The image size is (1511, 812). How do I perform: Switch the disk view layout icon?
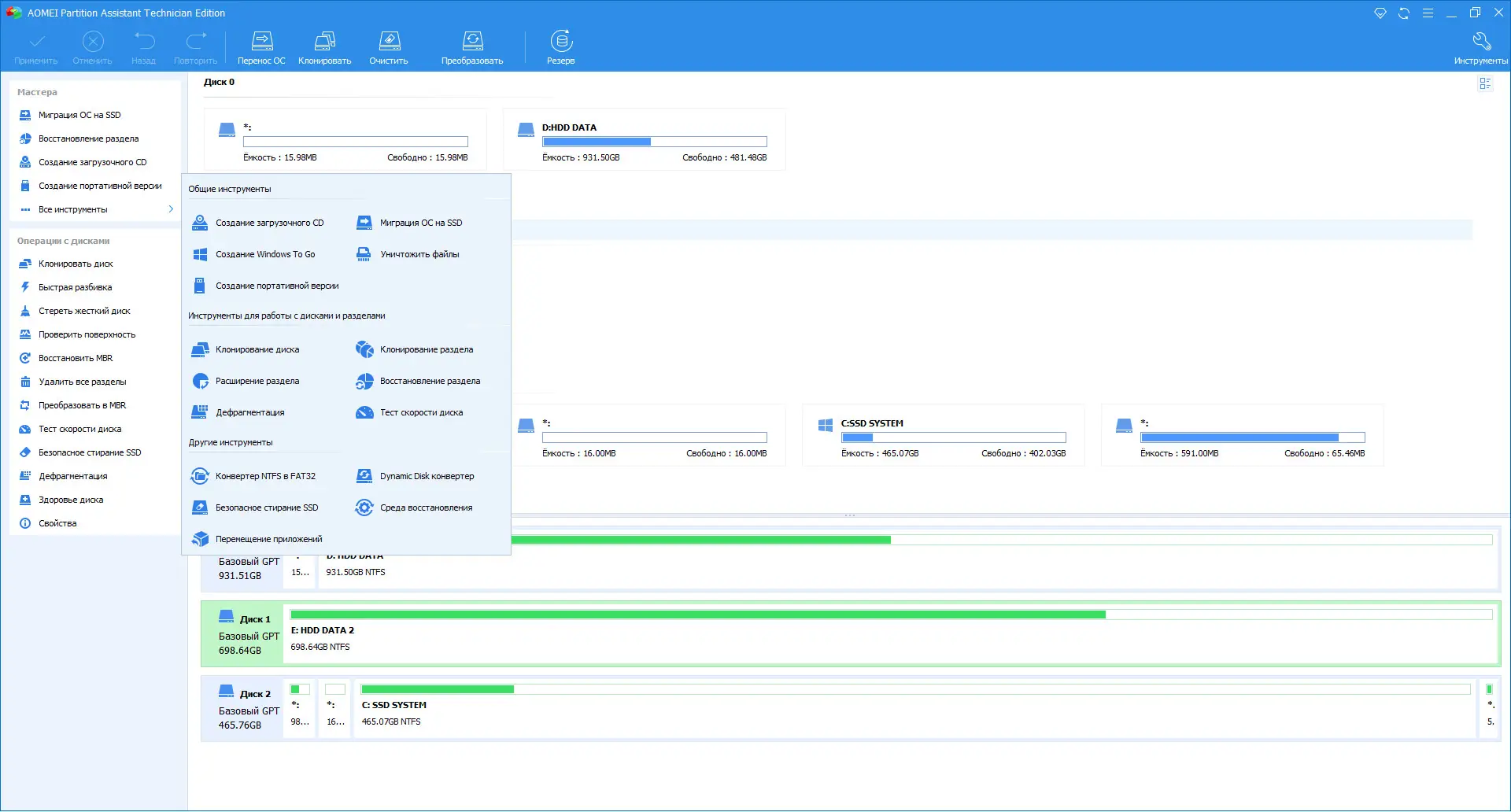1485,83
